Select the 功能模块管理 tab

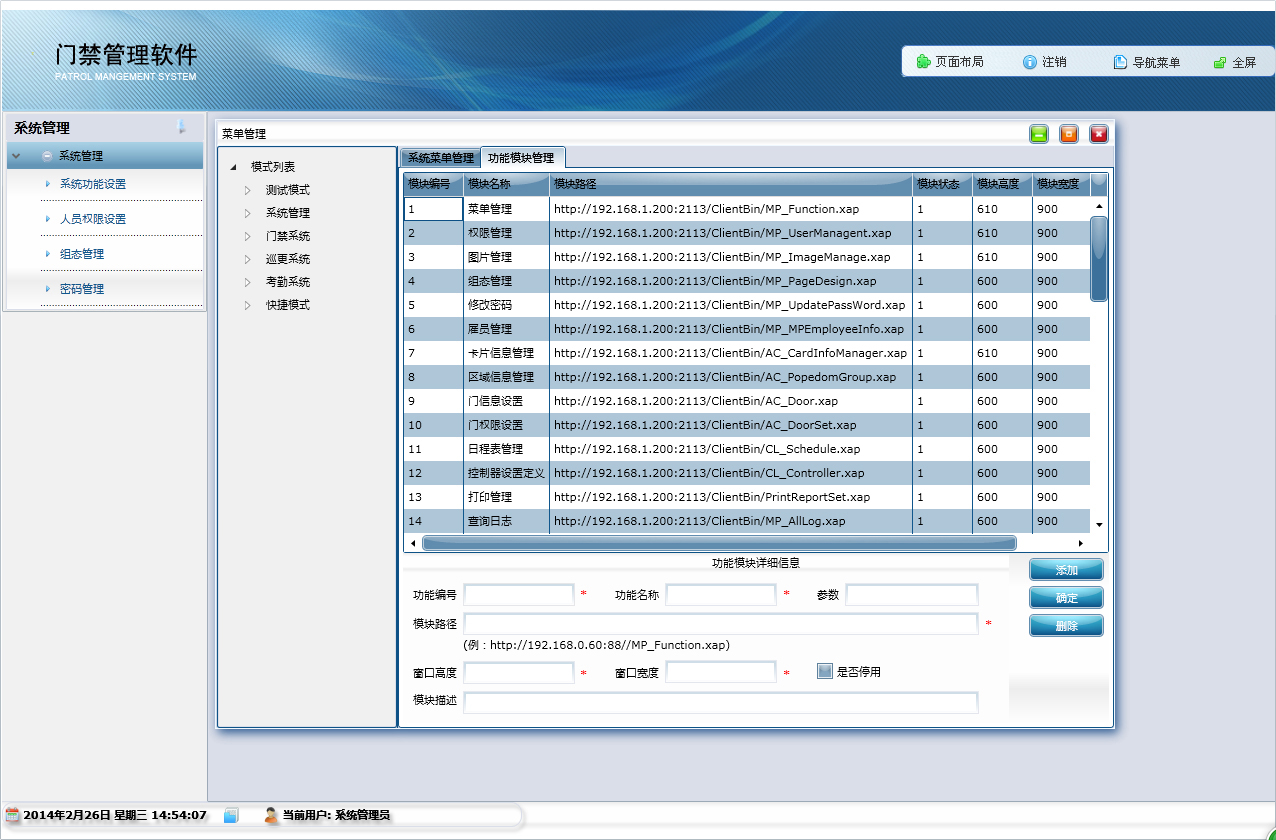coord(522,158)
